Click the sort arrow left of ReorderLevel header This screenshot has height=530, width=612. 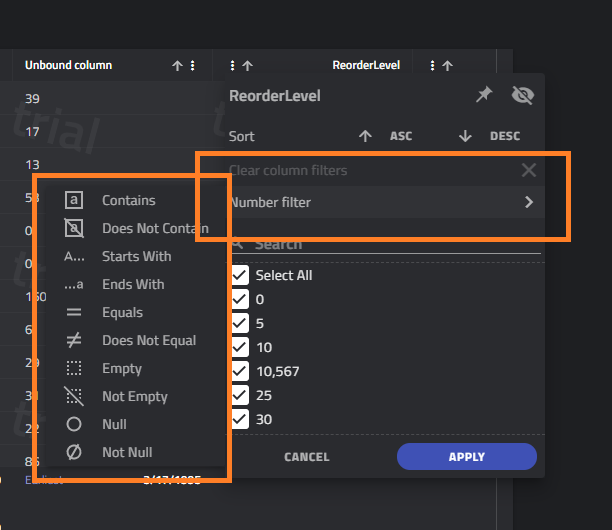click(x=247, y=66)
